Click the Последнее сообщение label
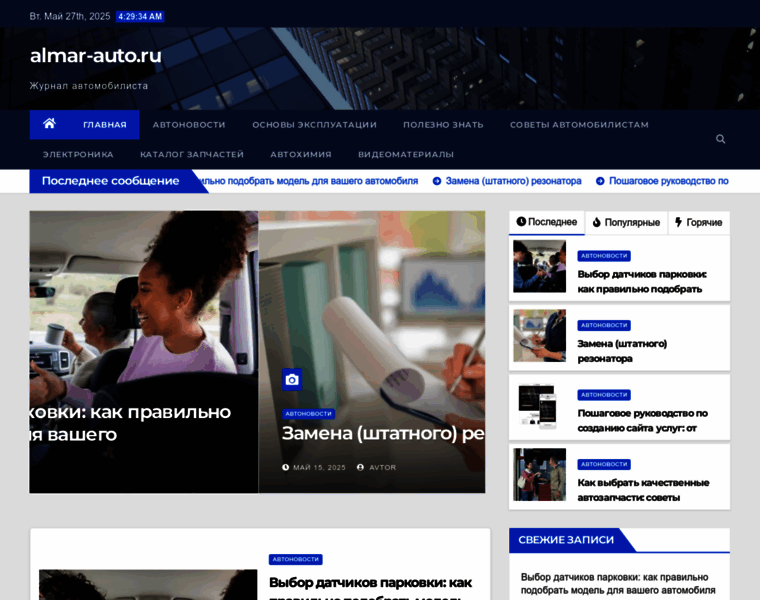 coord(111,181)
